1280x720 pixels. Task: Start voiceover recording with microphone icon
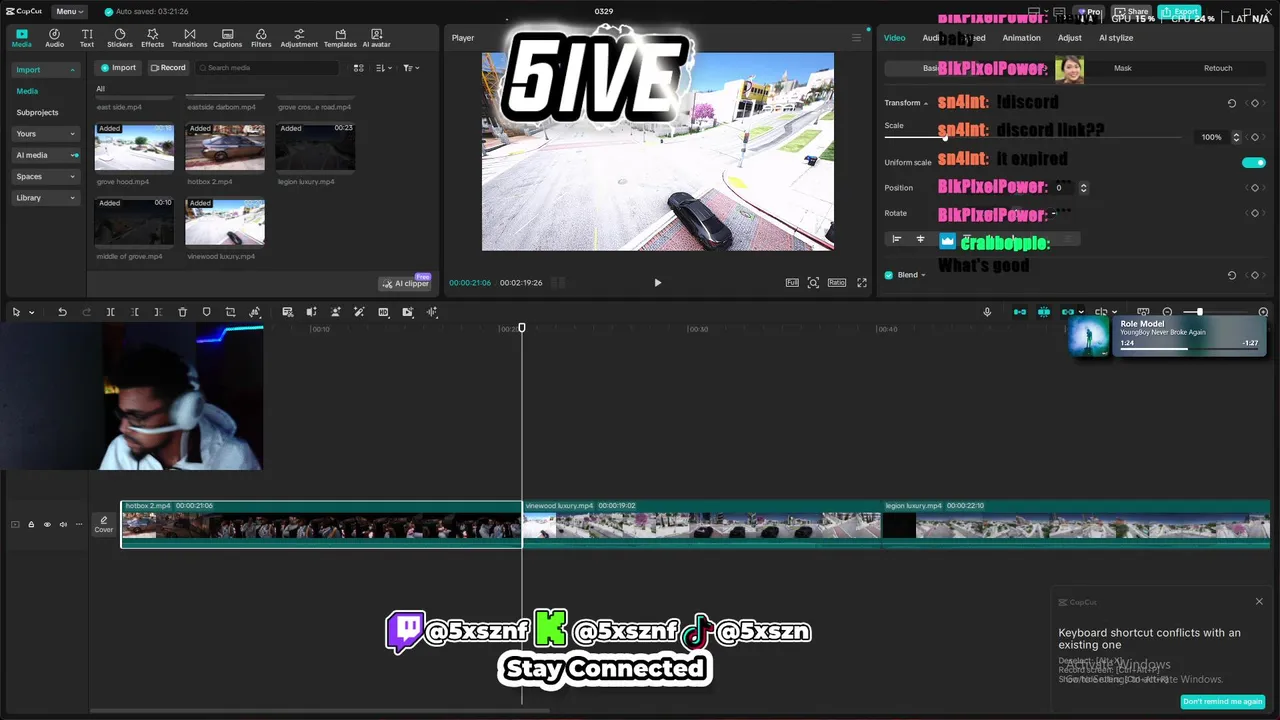click(x=987, y=312)
